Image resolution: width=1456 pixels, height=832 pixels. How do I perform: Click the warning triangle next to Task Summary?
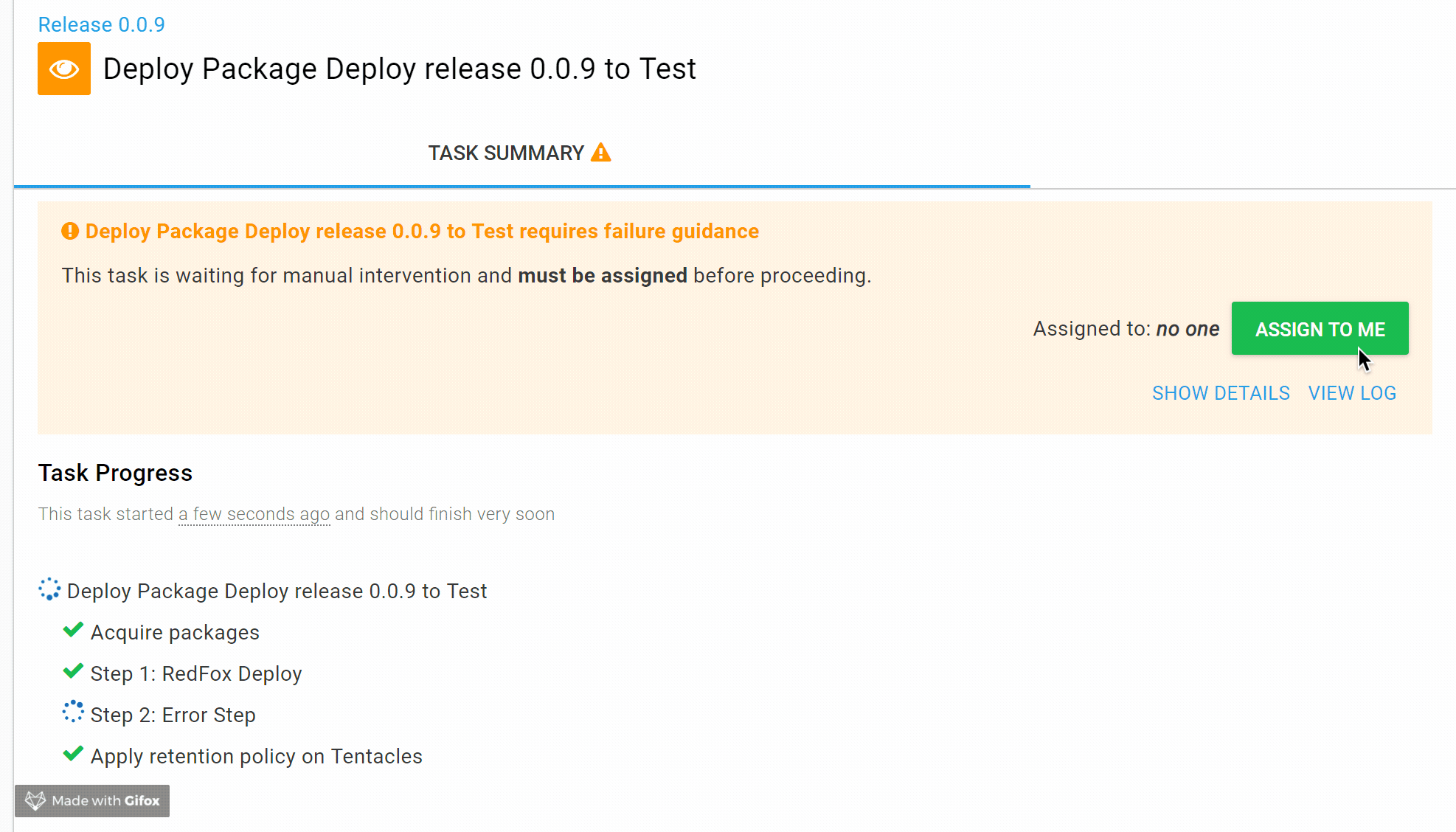(602, 152)
